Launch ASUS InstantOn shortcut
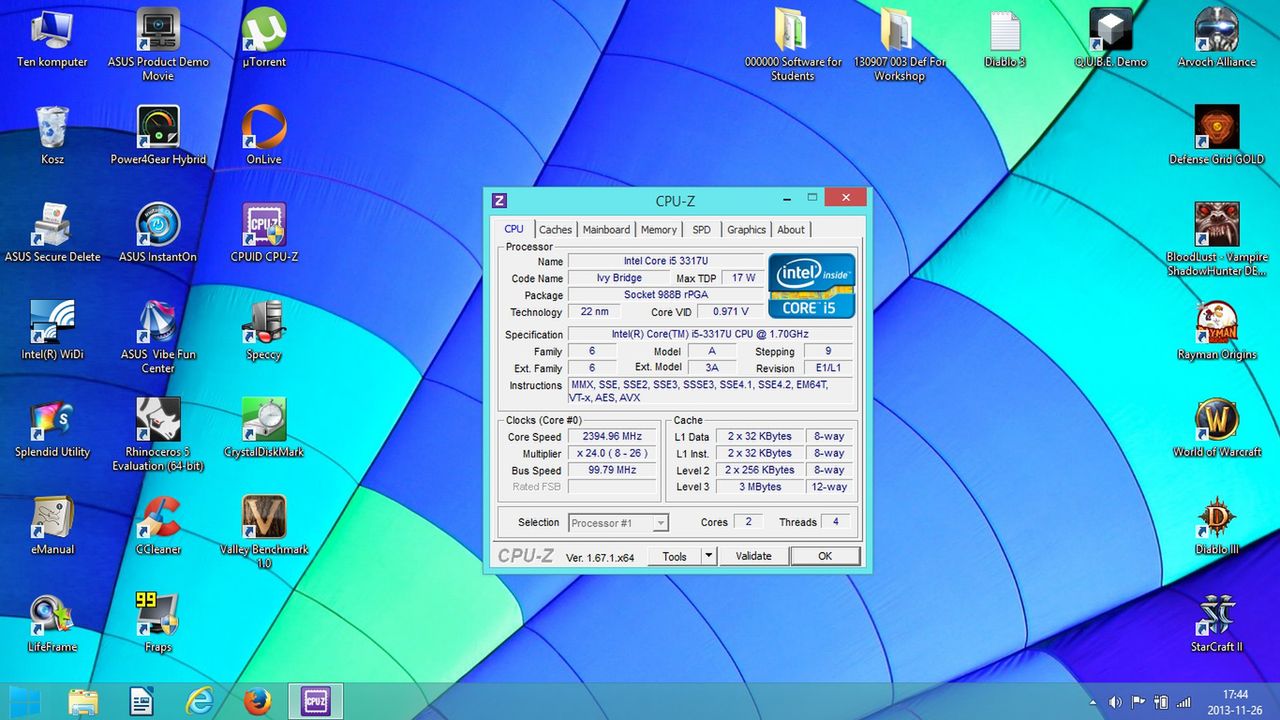1280x720 pixels. tap(158, 232)
